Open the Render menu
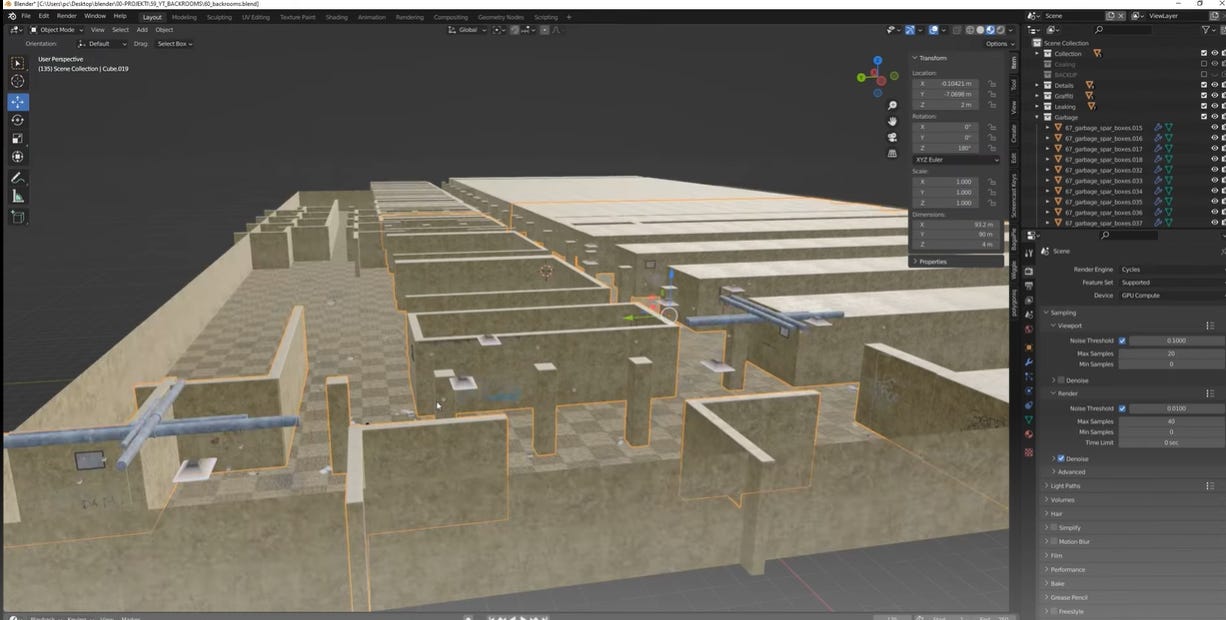This screenshot has width=1226, height=620. point(66,16)
